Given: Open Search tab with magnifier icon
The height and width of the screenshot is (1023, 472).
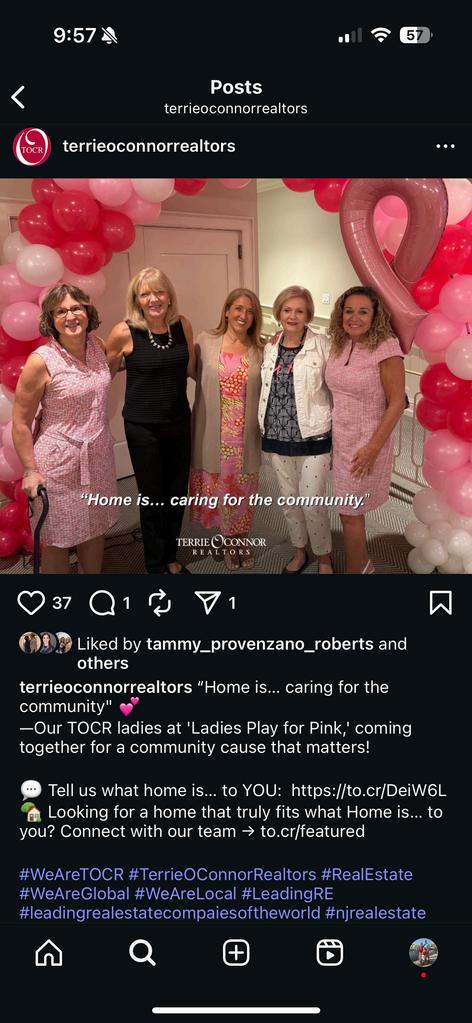Looking at the screenshot, I should tap(142, 953).
